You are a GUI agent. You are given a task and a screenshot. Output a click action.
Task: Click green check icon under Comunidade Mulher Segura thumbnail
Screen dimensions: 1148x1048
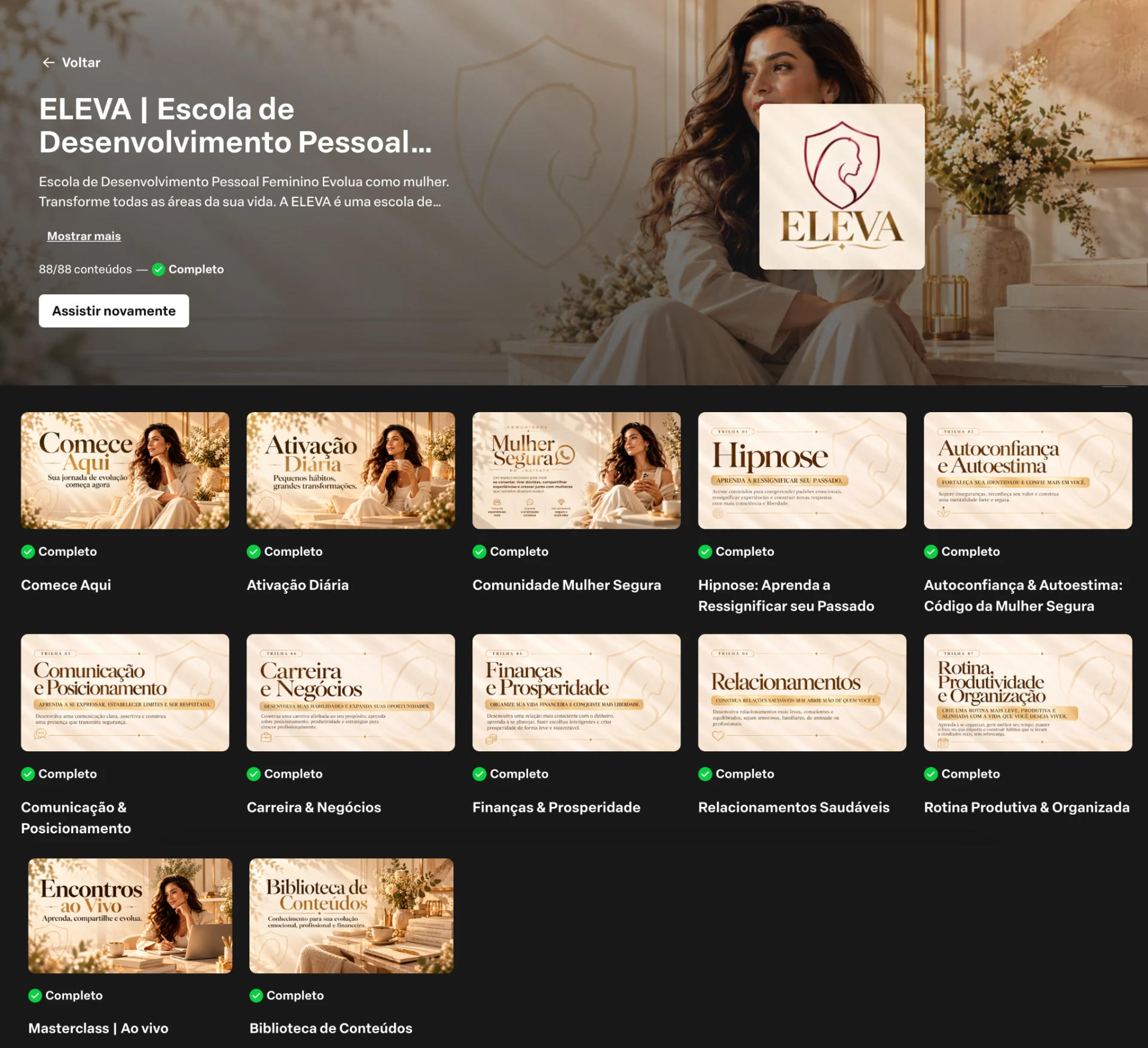(x=480, y=552)
